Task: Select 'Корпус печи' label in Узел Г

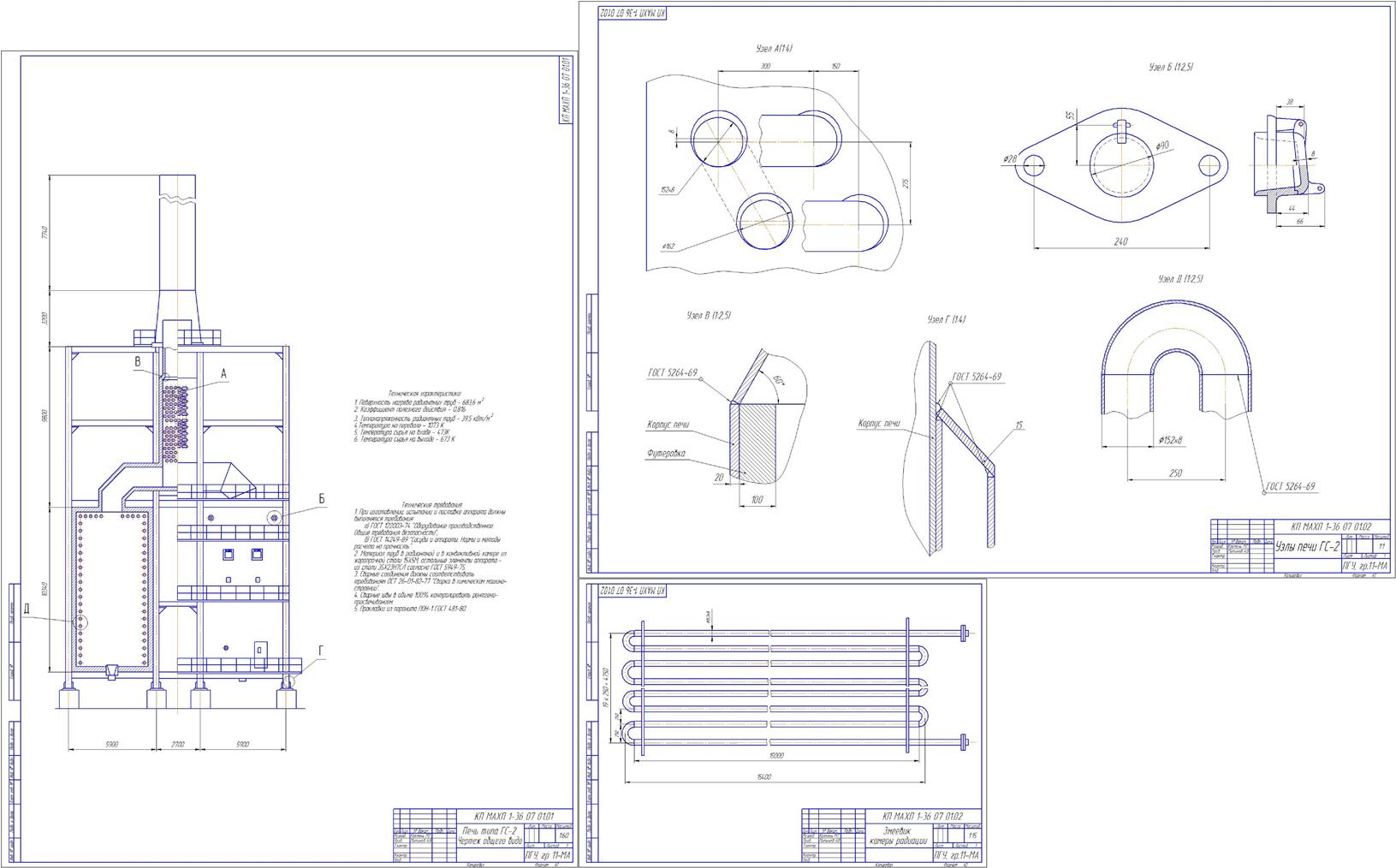Action: 879,423
